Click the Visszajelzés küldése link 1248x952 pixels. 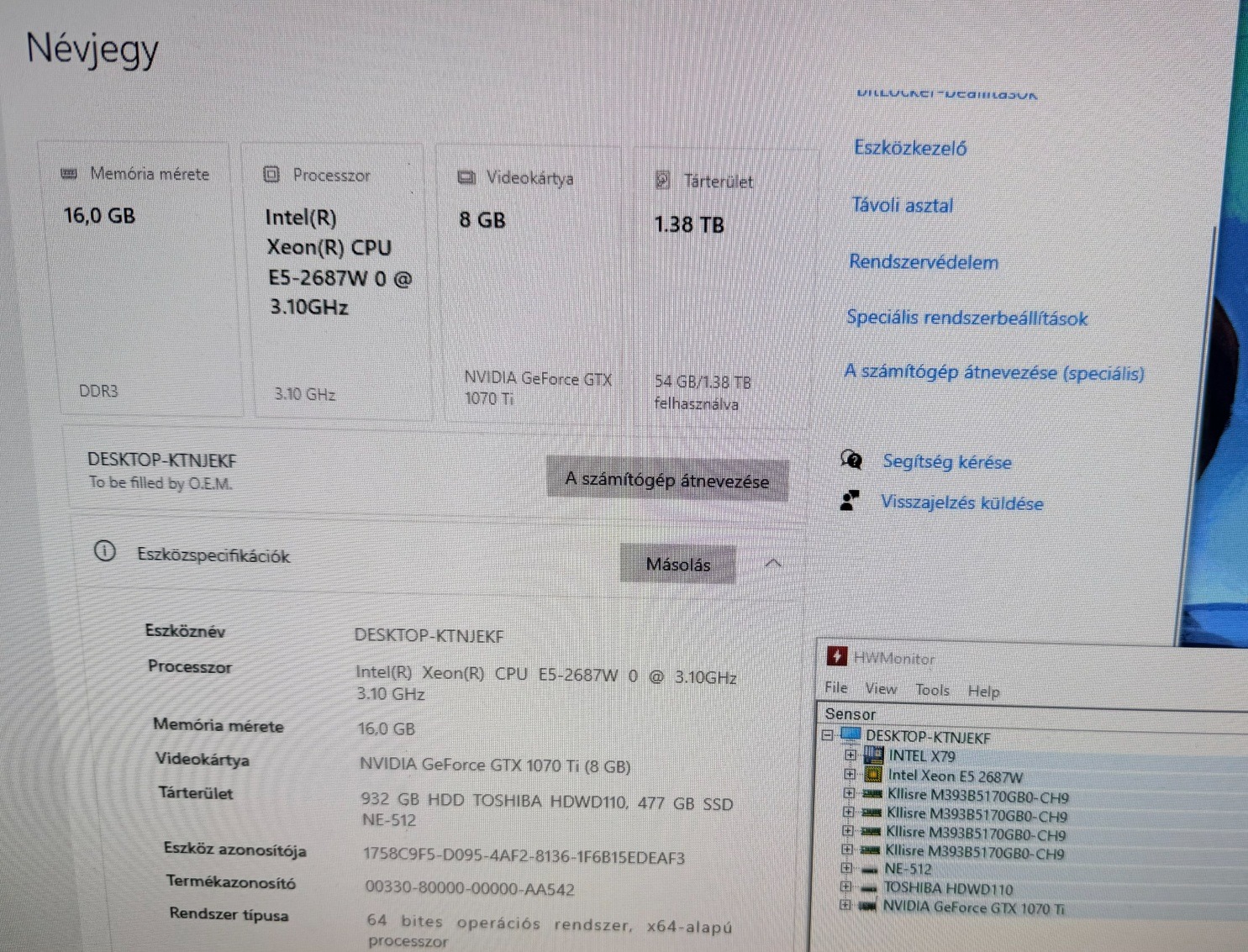(962, 502)
